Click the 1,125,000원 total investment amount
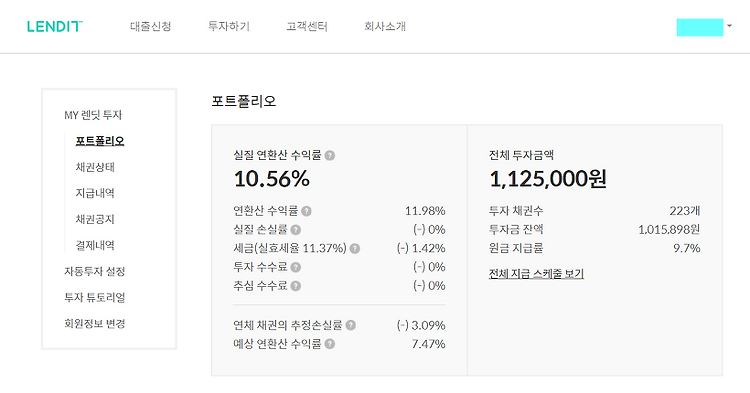The image size is (750, 393). coord(548,179)
